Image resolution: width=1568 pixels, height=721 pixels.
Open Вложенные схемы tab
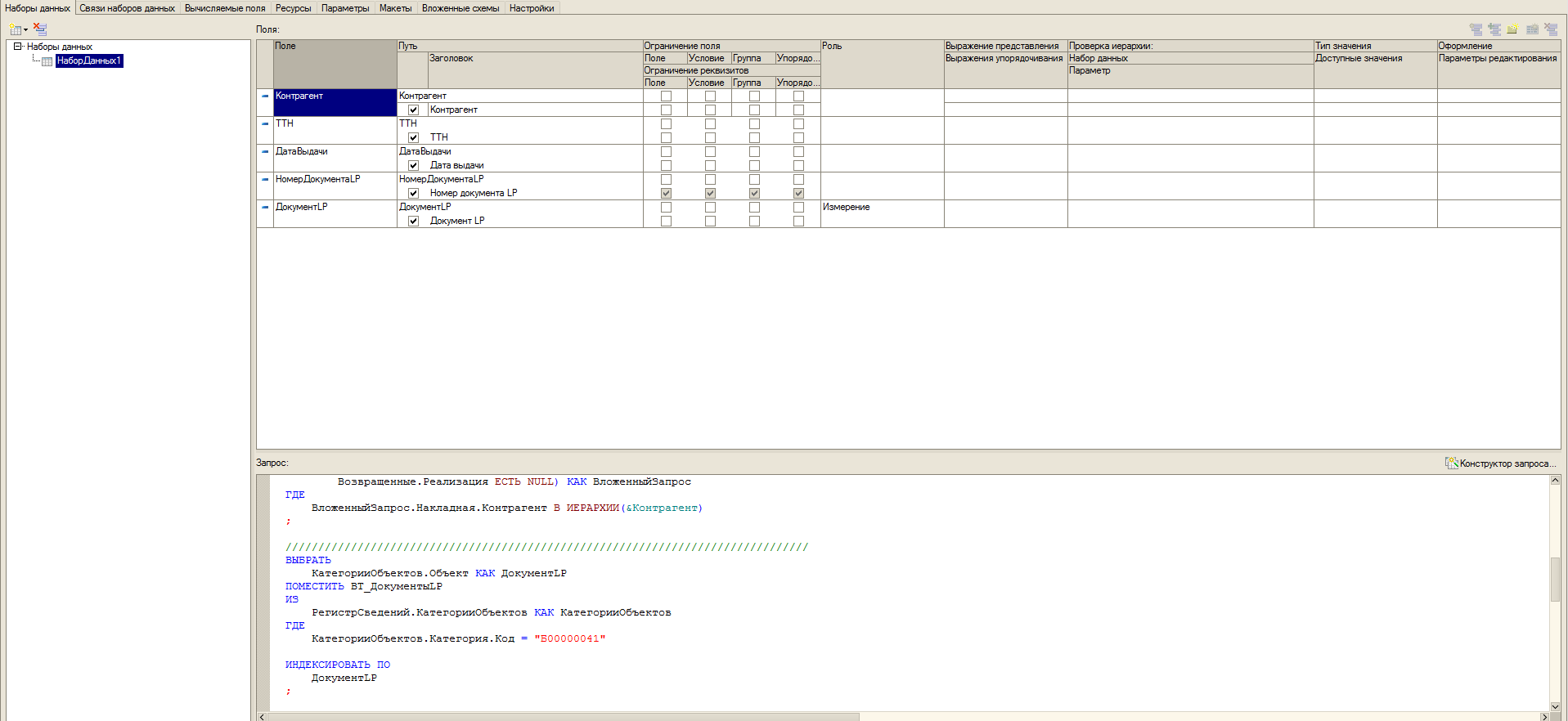[x=461, y=8]
